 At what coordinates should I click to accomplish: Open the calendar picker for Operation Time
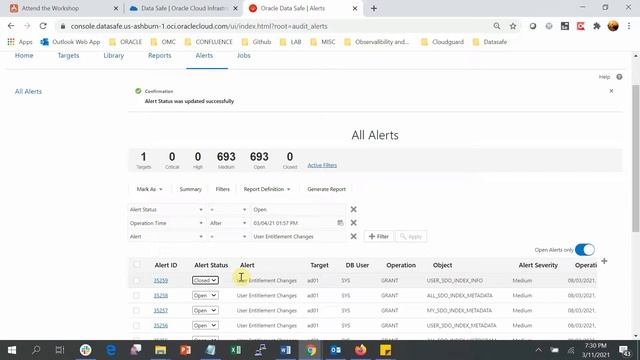click(x=340, y=223)
